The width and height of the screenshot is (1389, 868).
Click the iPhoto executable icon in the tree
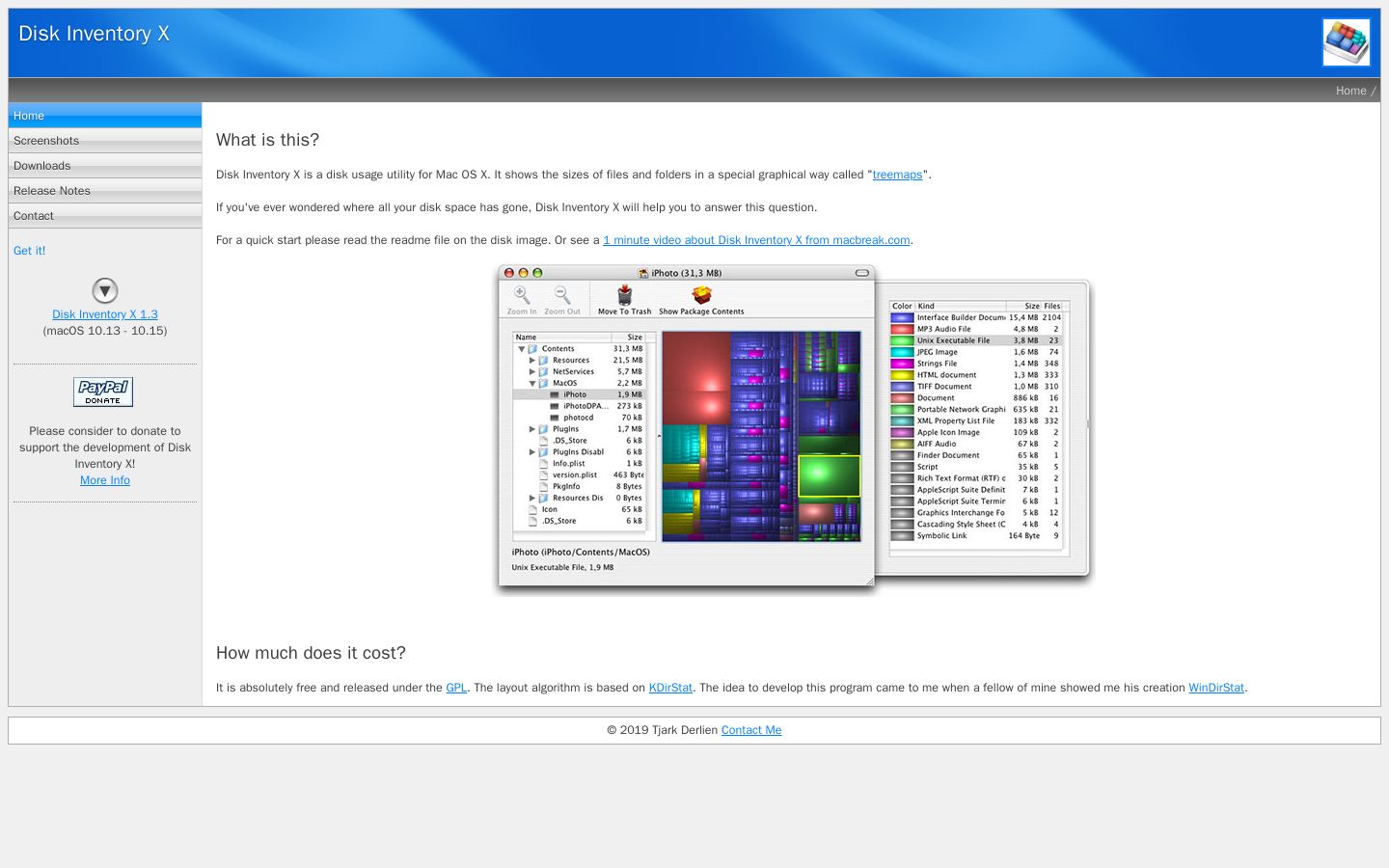555,394
